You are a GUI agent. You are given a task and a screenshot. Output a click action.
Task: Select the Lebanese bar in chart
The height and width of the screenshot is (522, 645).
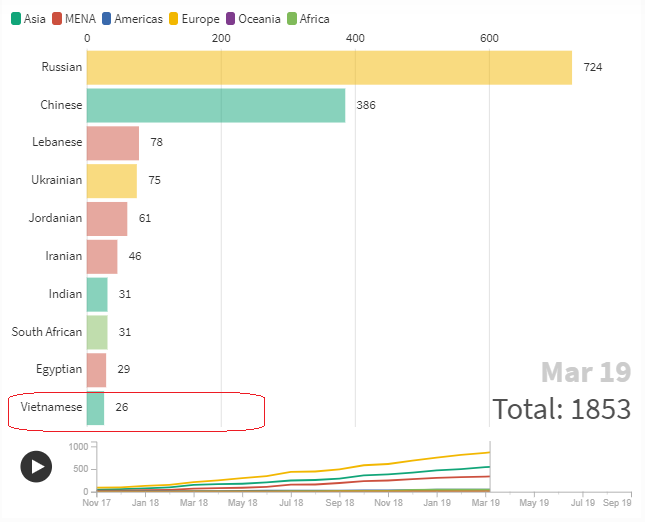(x=113, y=143)
